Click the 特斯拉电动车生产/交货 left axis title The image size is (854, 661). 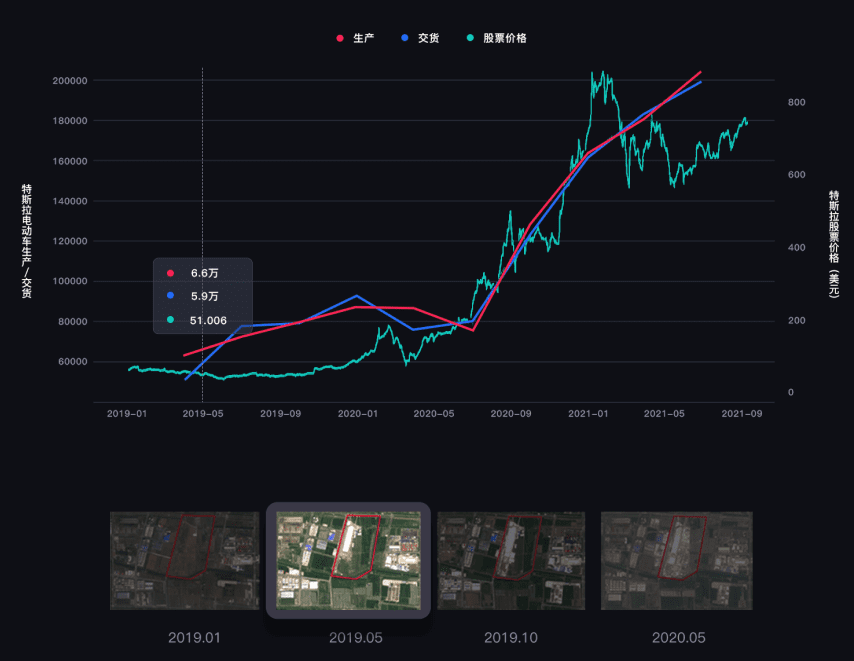tap(26, 241)
